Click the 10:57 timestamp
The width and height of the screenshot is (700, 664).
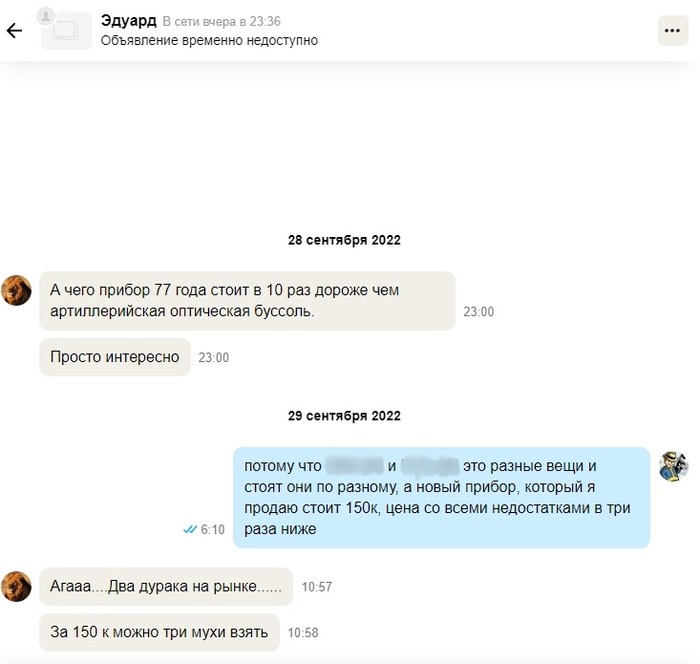pyautogui.click(x=317, y=587)
